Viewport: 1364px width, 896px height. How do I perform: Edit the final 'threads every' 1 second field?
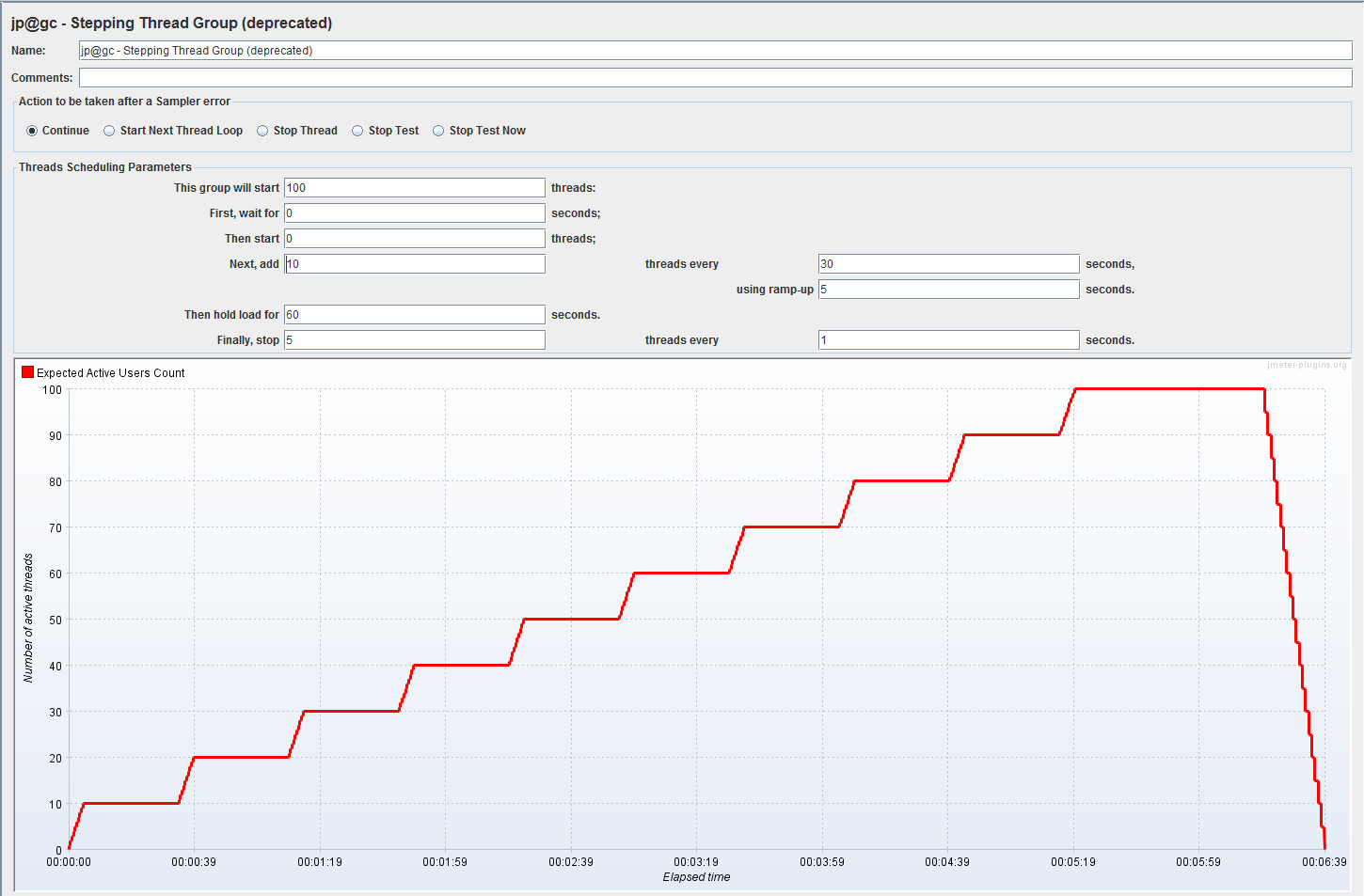click(948, 340)
